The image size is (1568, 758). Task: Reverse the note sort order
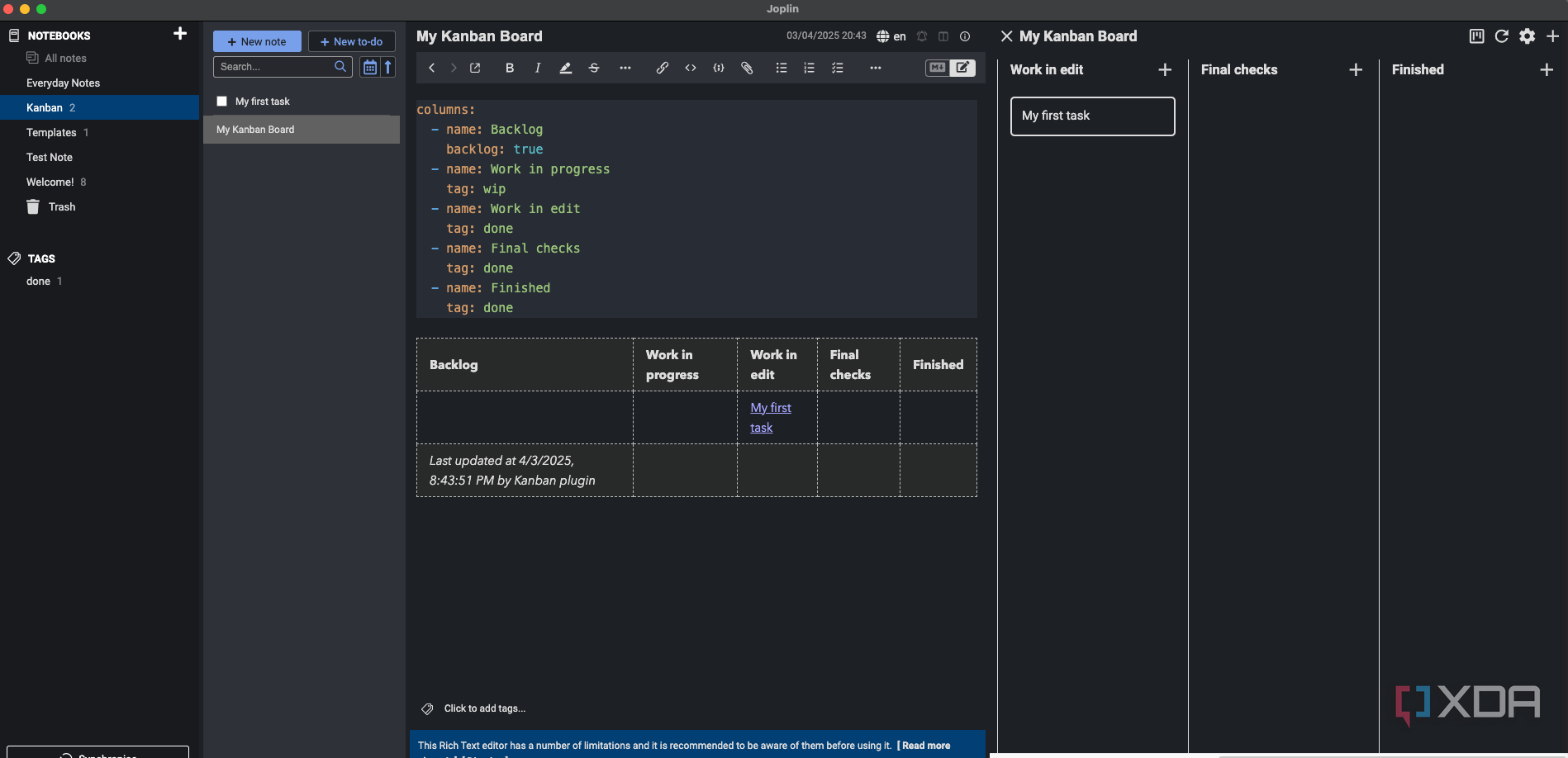(x=387, y=67)
